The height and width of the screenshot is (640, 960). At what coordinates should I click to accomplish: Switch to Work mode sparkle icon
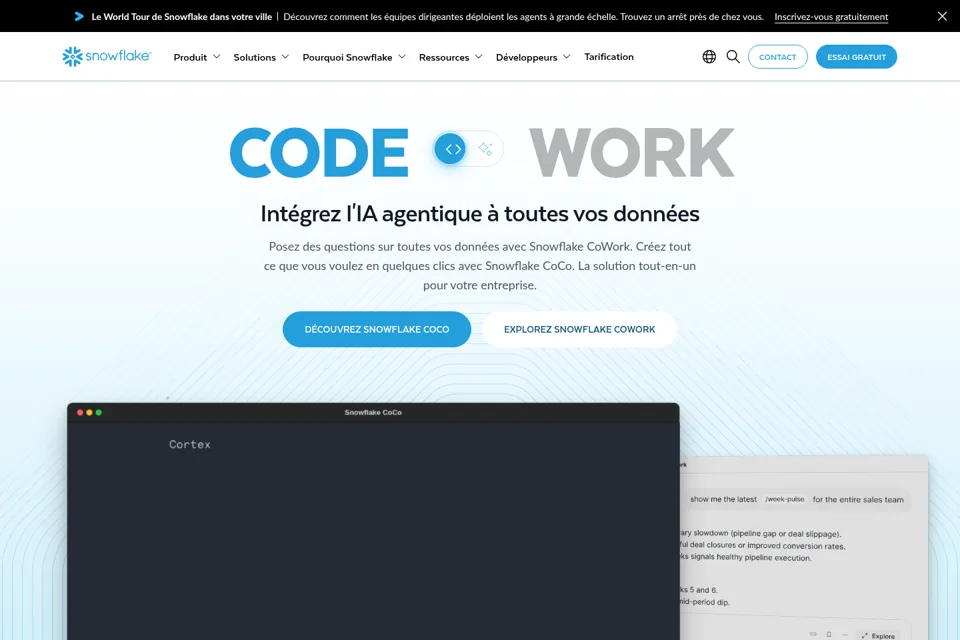coord(486,149)
